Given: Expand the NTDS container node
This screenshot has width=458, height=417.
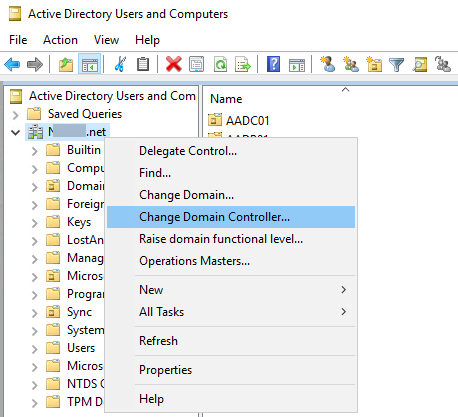Looking at the screenshot, I should 34,385.
